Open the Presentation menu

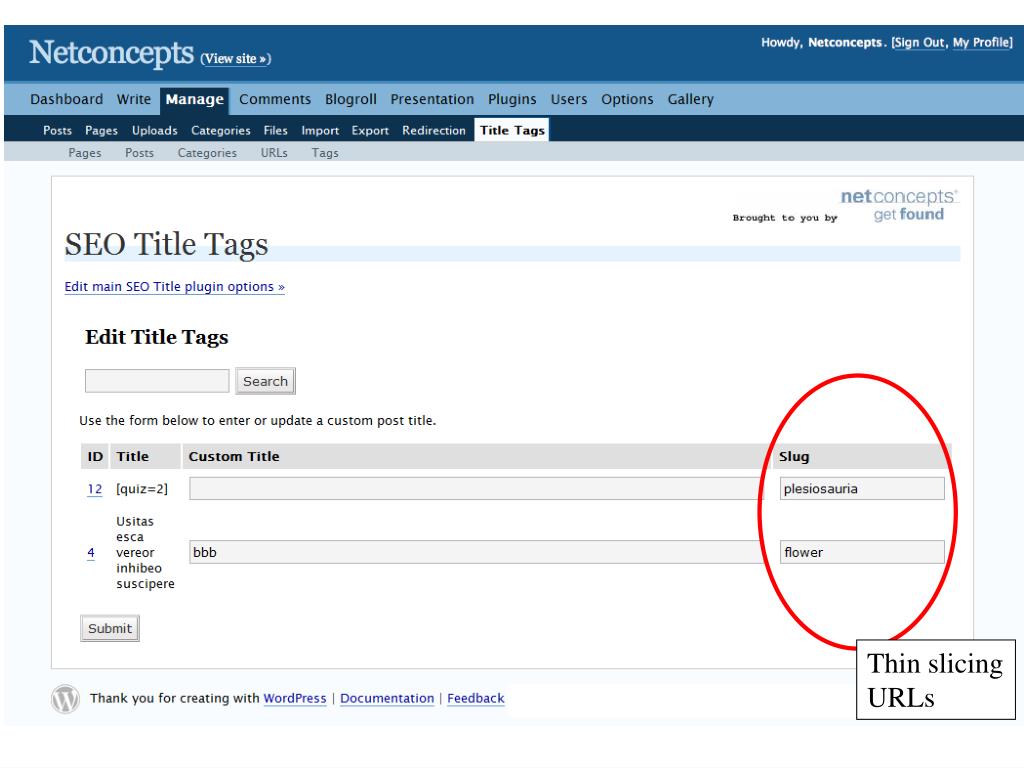(x=432, y=99)
